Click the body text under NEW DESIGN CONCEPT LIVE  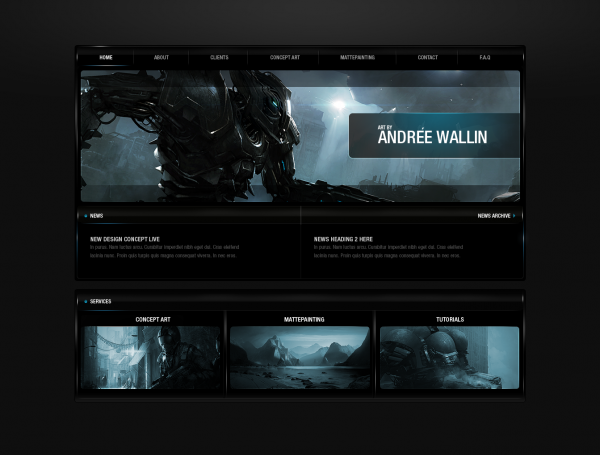click(165, 251)
